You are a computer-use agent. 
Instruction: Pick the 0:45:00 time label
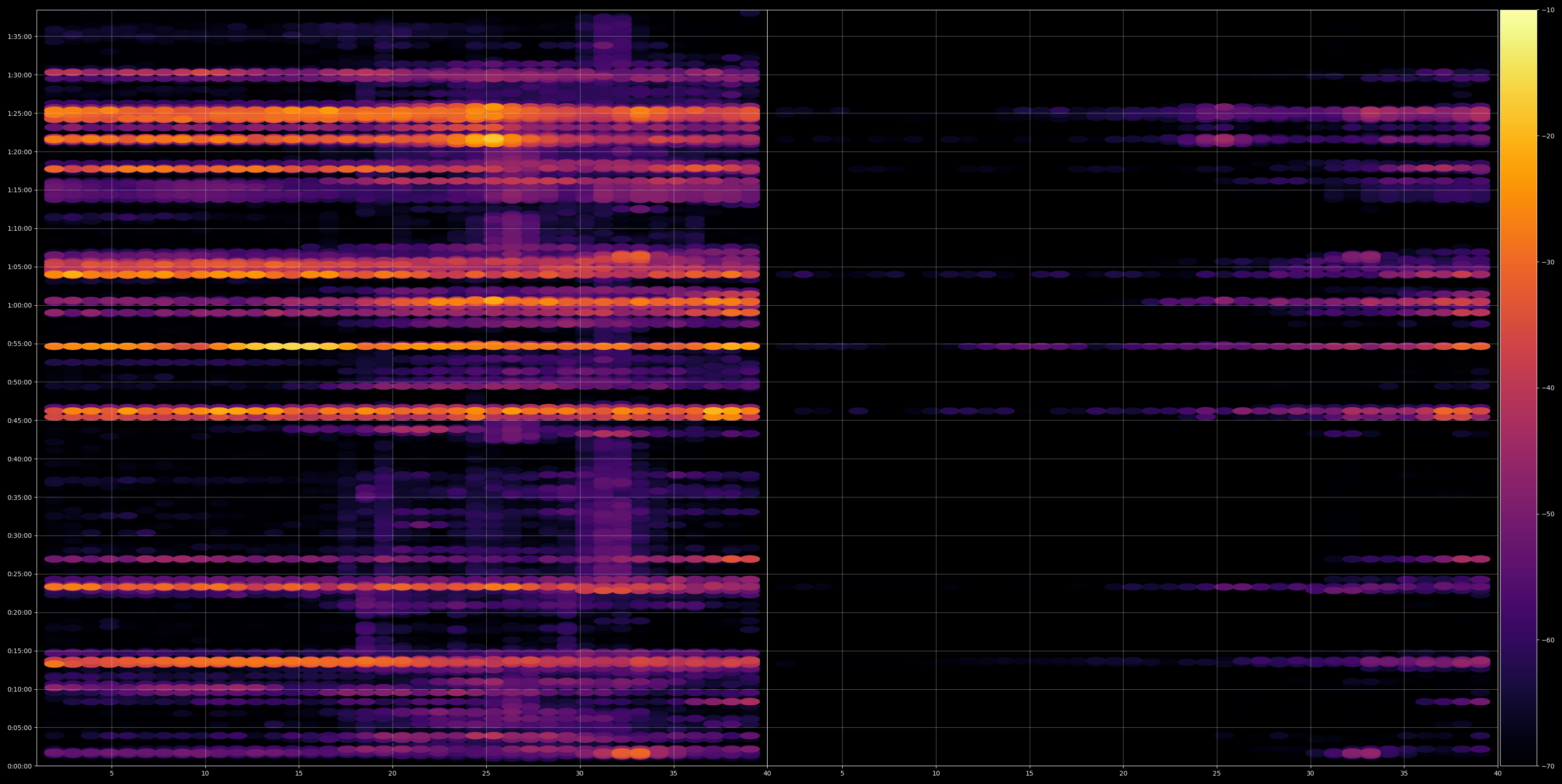(19, 421)
